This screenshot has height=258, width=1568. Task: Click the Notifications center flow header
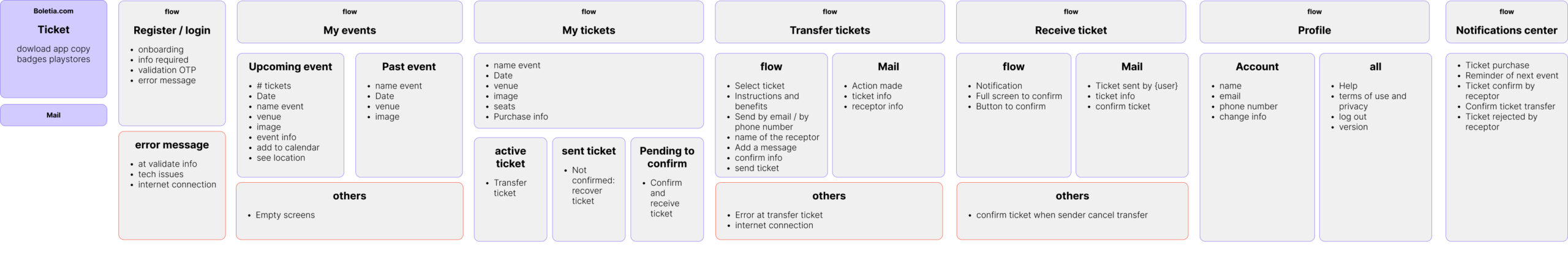click(1506, 22)
